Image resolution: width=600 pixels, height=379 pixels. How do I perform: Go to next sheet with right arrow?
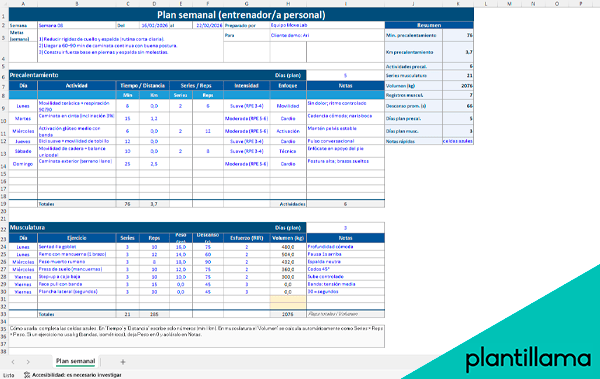(x=28, y=362)
